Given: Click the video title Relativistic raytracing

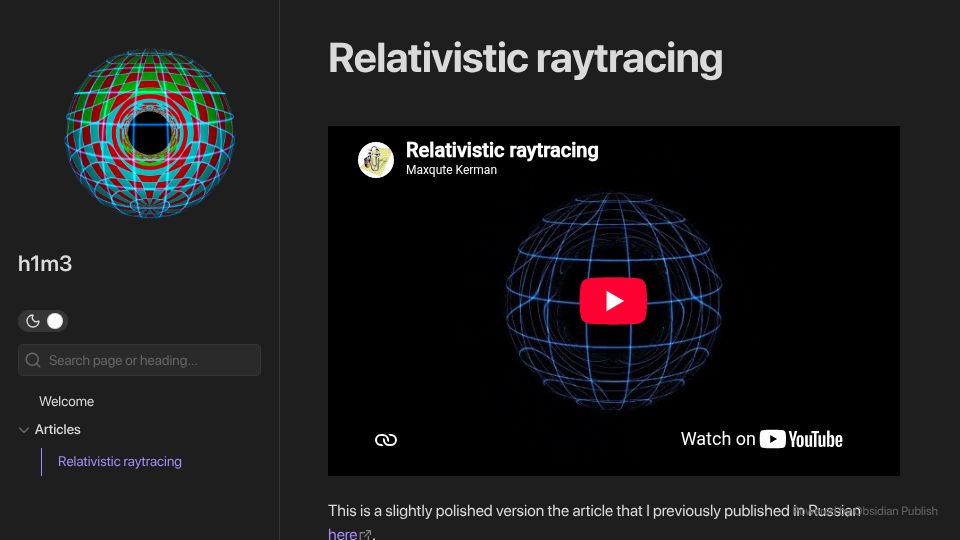Looking at the screenshot, I should [502, 150].
